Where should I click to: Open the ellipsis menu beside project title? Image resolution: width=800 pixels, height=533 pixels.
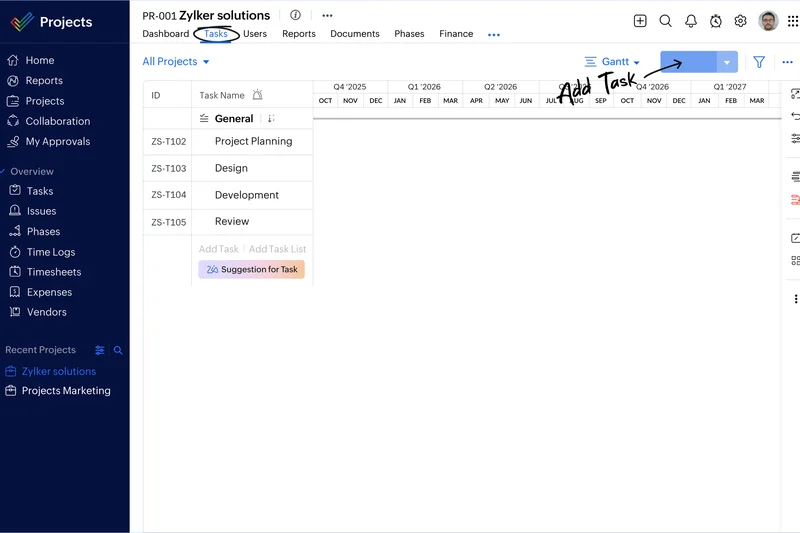pyautogui.click(x=328, y=15)
